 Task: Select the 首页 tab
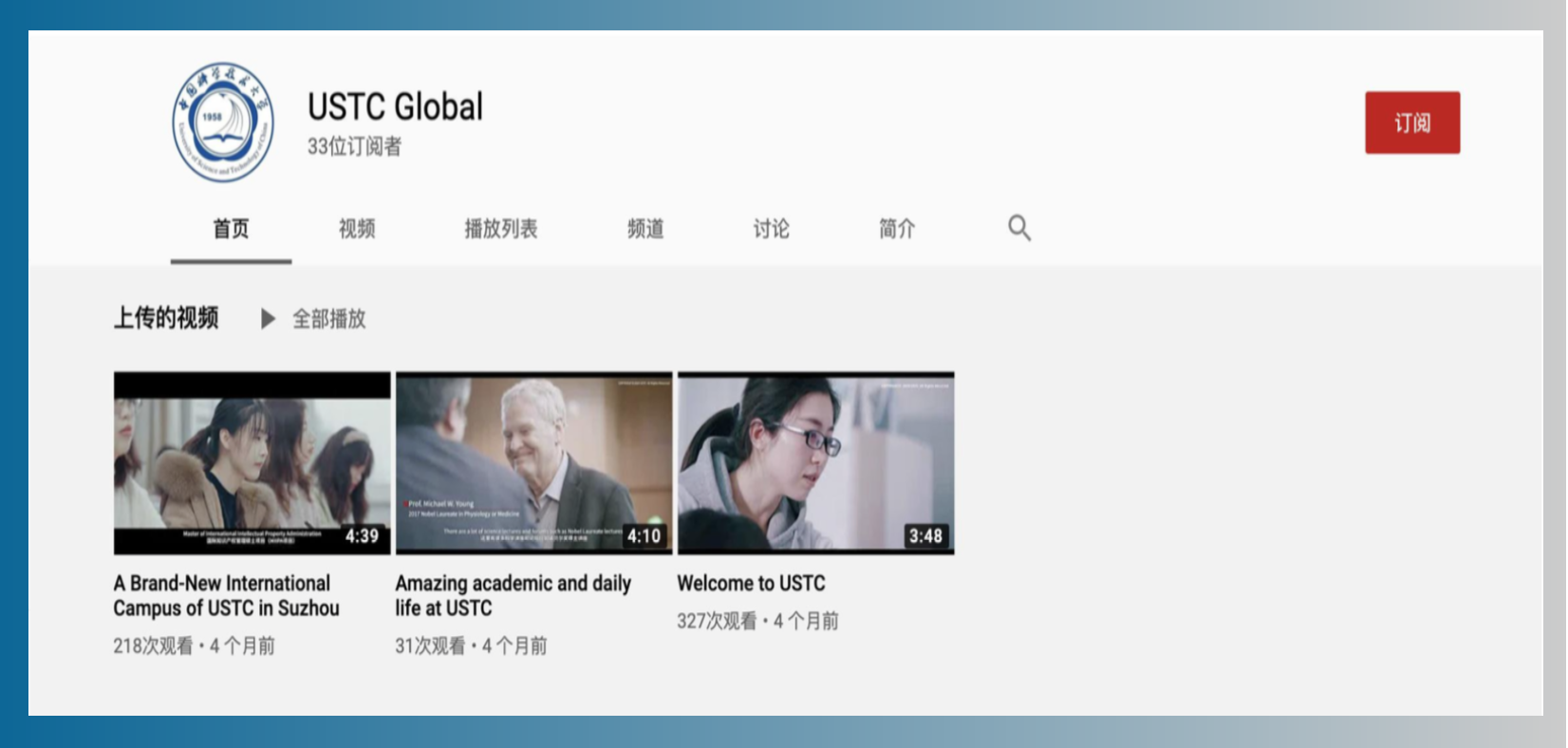click(x=231, y=229)
